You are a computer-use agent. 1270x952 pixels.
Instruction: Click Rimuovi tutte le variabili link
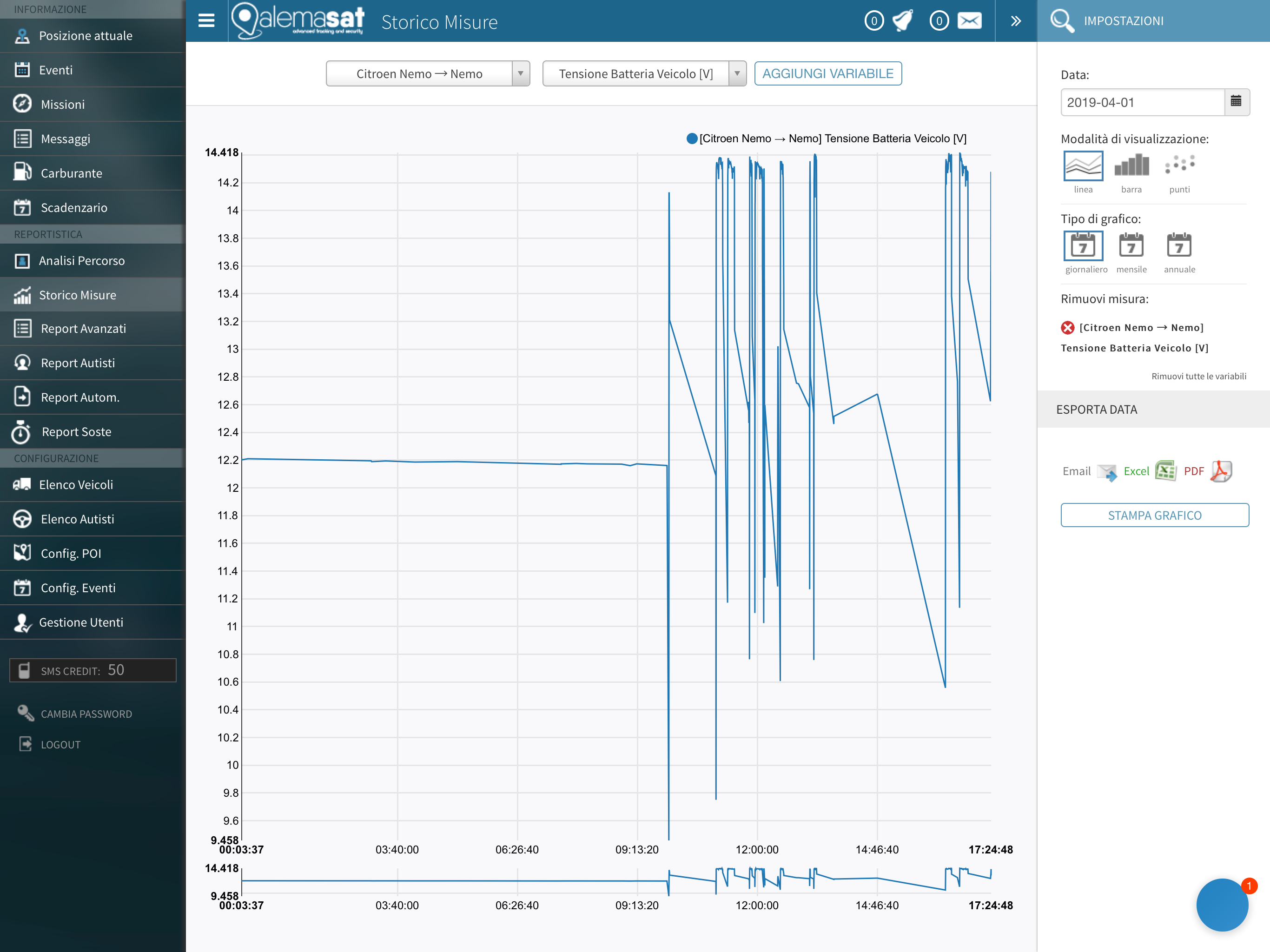[1198, 376]
